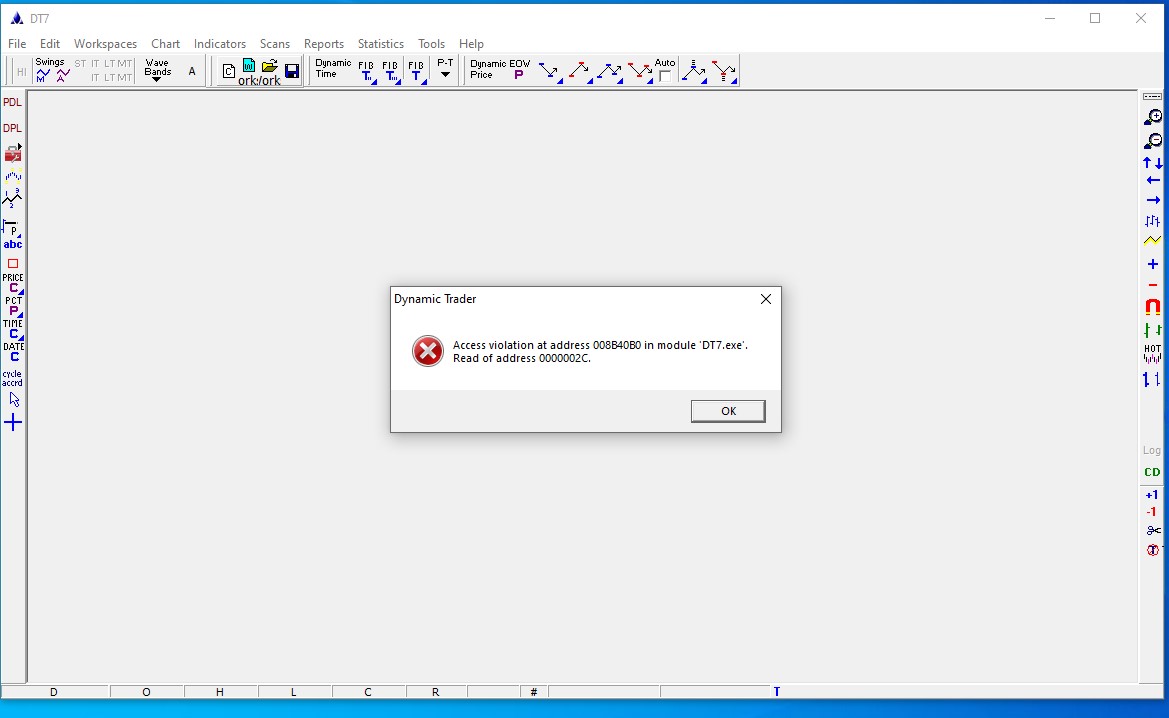Click the D field in status bar
1169x718 pixels.
click(54, 692)
